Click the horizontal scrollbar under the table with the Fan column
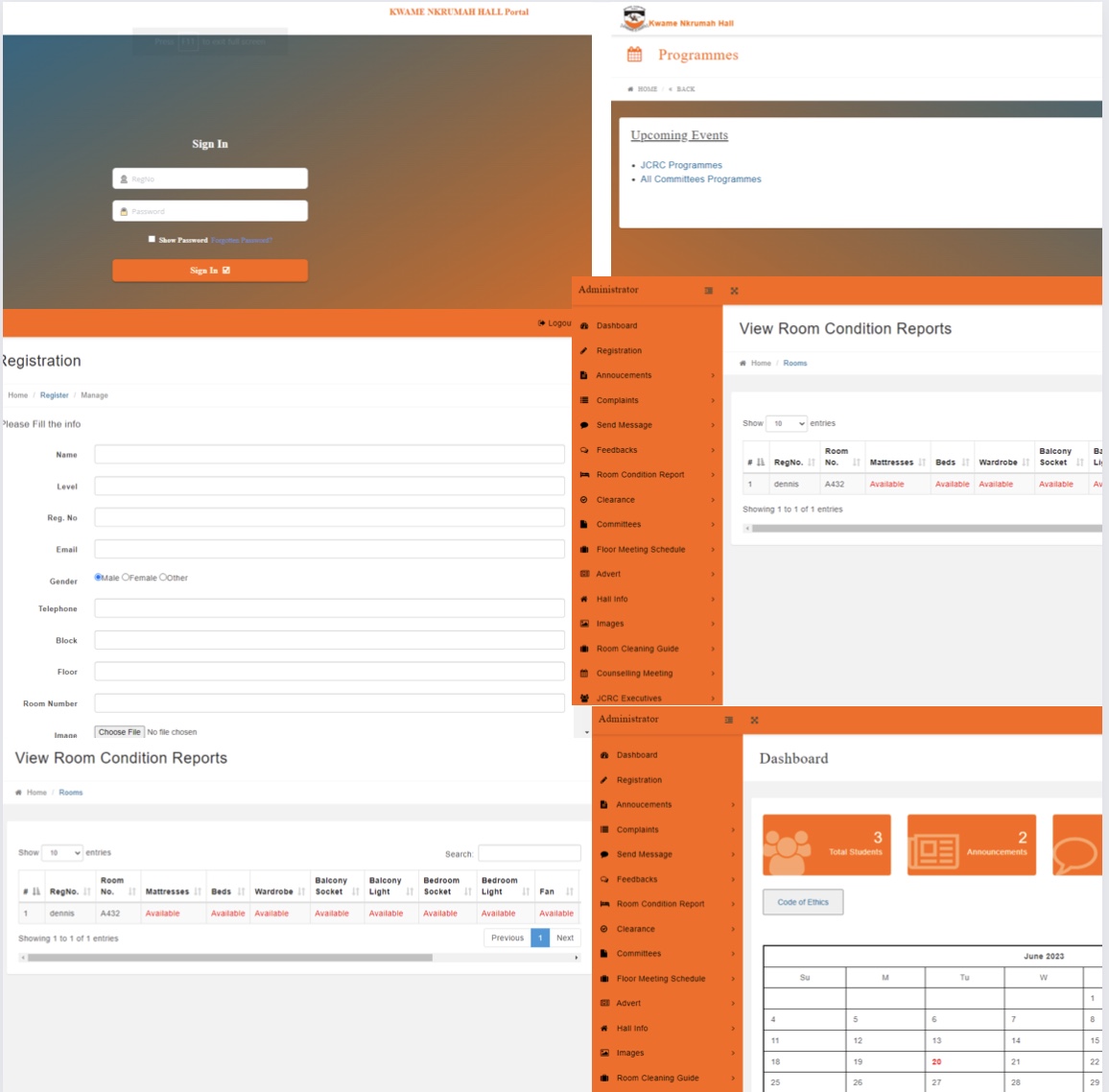Screen dimensions: 1109x1092 click(x=230, y=958)
